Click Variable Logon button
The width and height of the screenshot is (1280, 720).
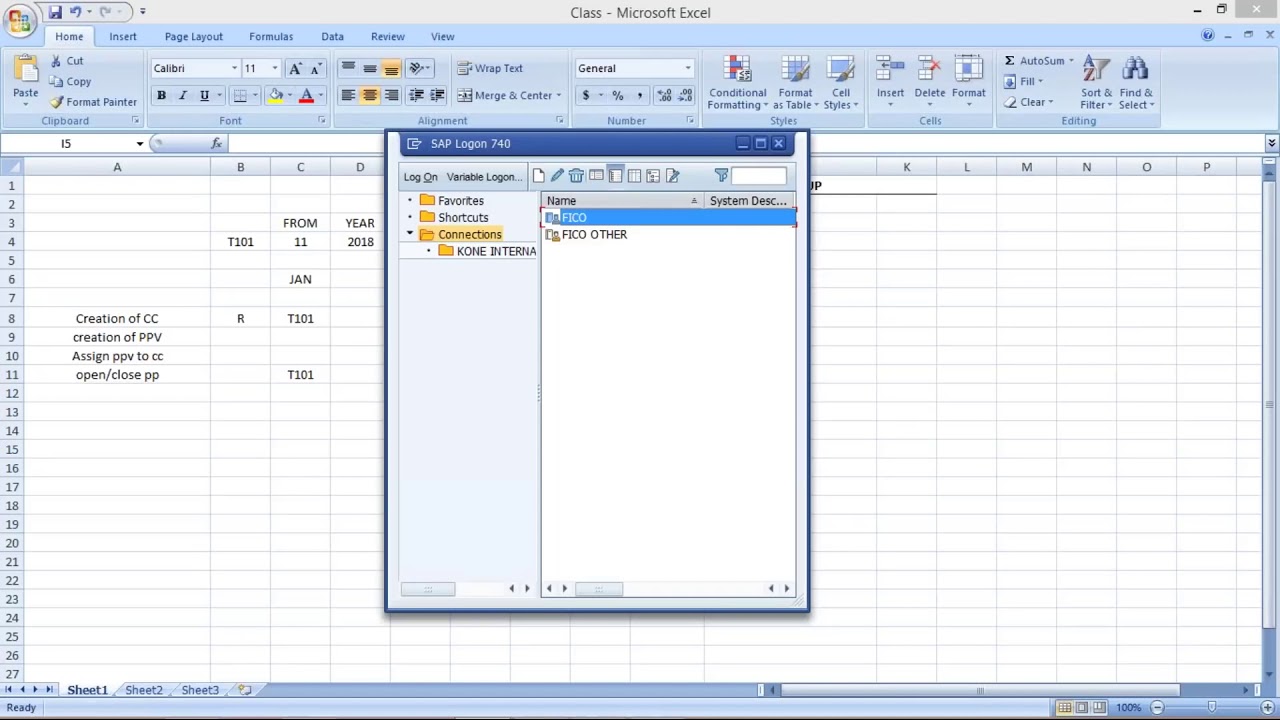[483, 177]
